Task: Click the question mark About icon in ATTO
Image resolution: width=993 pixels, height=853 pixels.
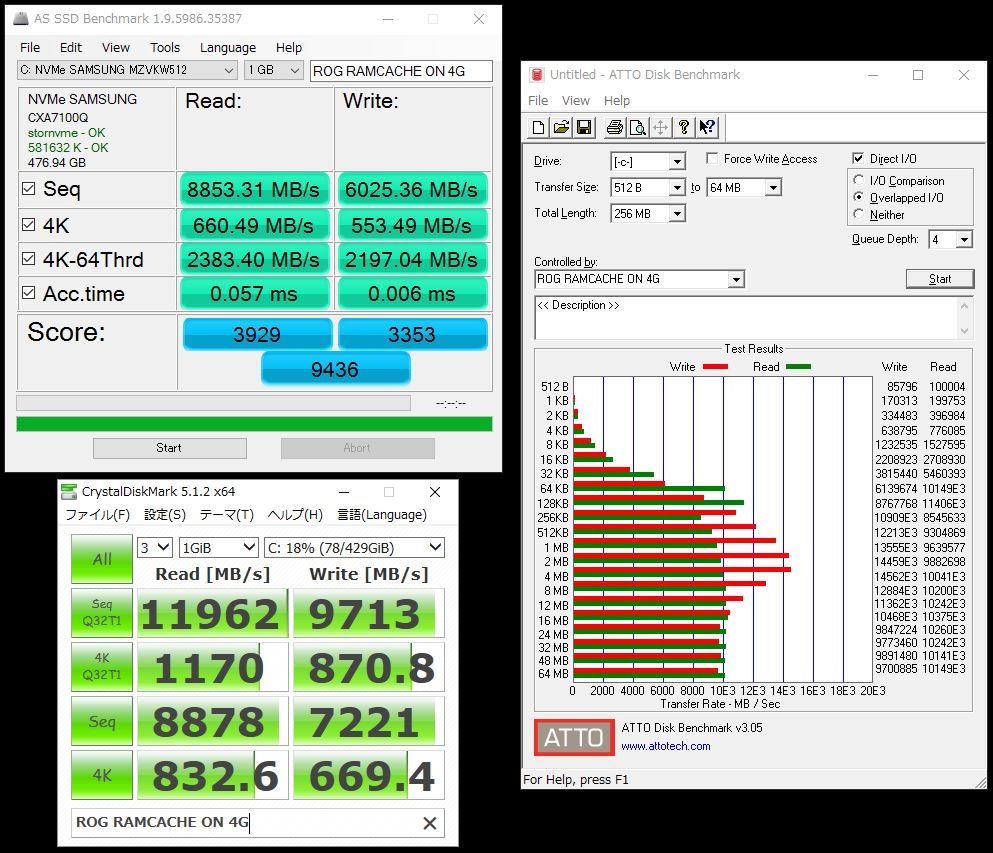Action: tap(684, 127)
